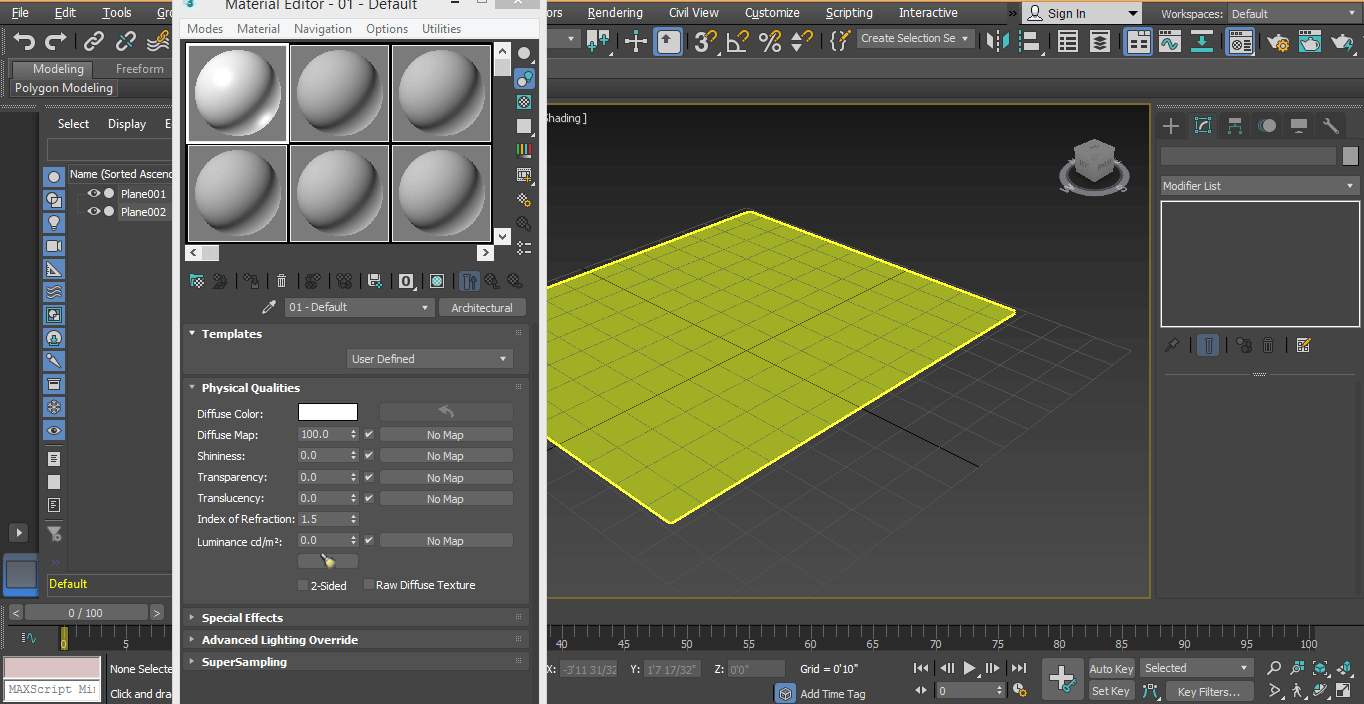Click the Render Setup teapot icon
The width and height of the screenshot is (1364, 704).
pos(1277,41)
